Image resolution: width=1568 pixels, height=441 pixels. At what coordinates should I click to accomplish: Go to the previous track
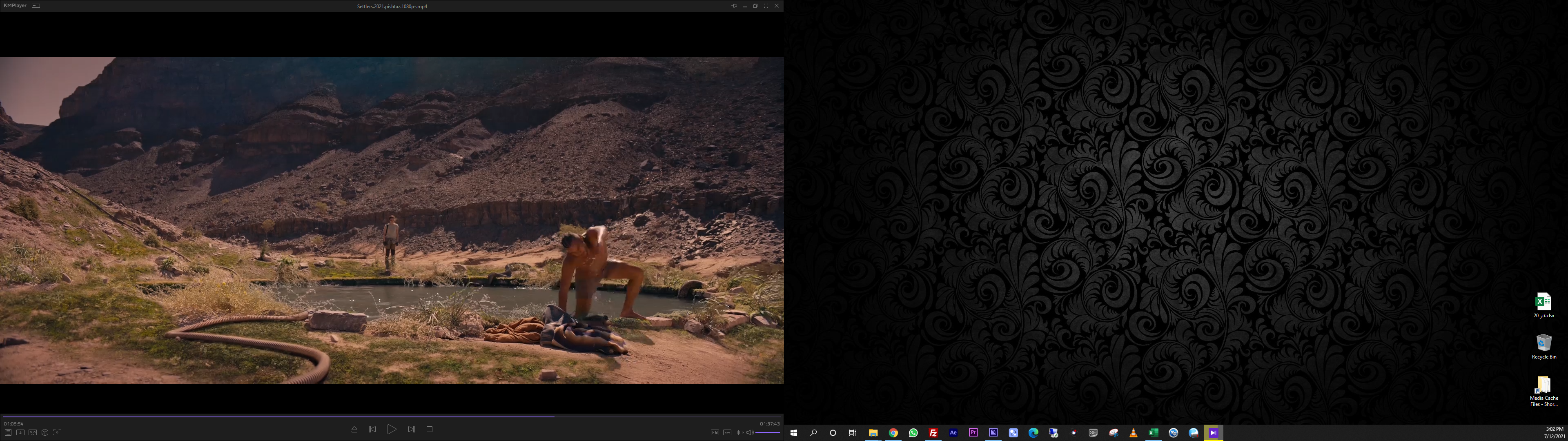372,430
